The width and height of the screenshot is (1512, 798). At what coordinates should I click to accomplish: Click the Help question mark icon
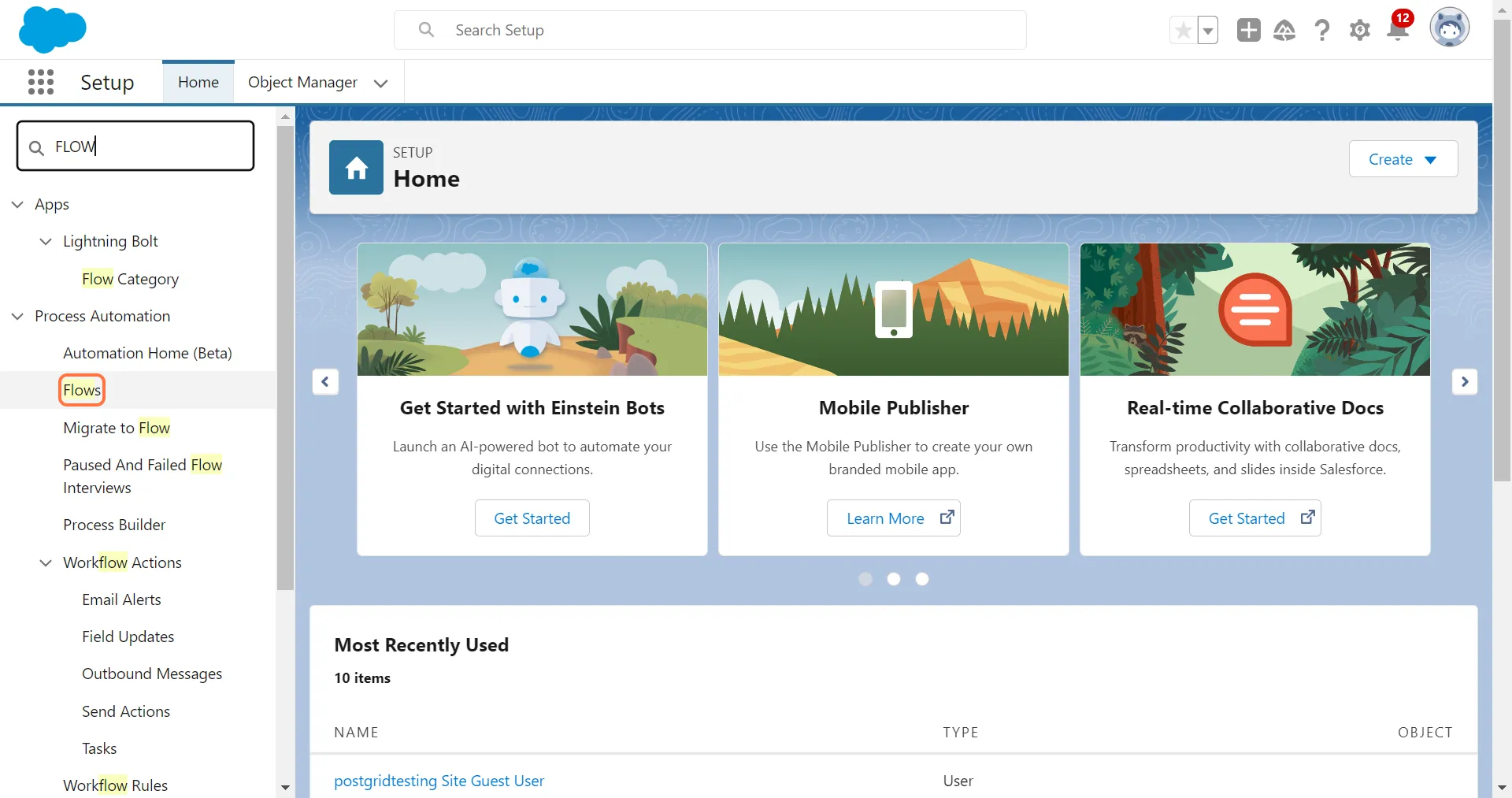pyautogui.click(x=1322, y=30)
